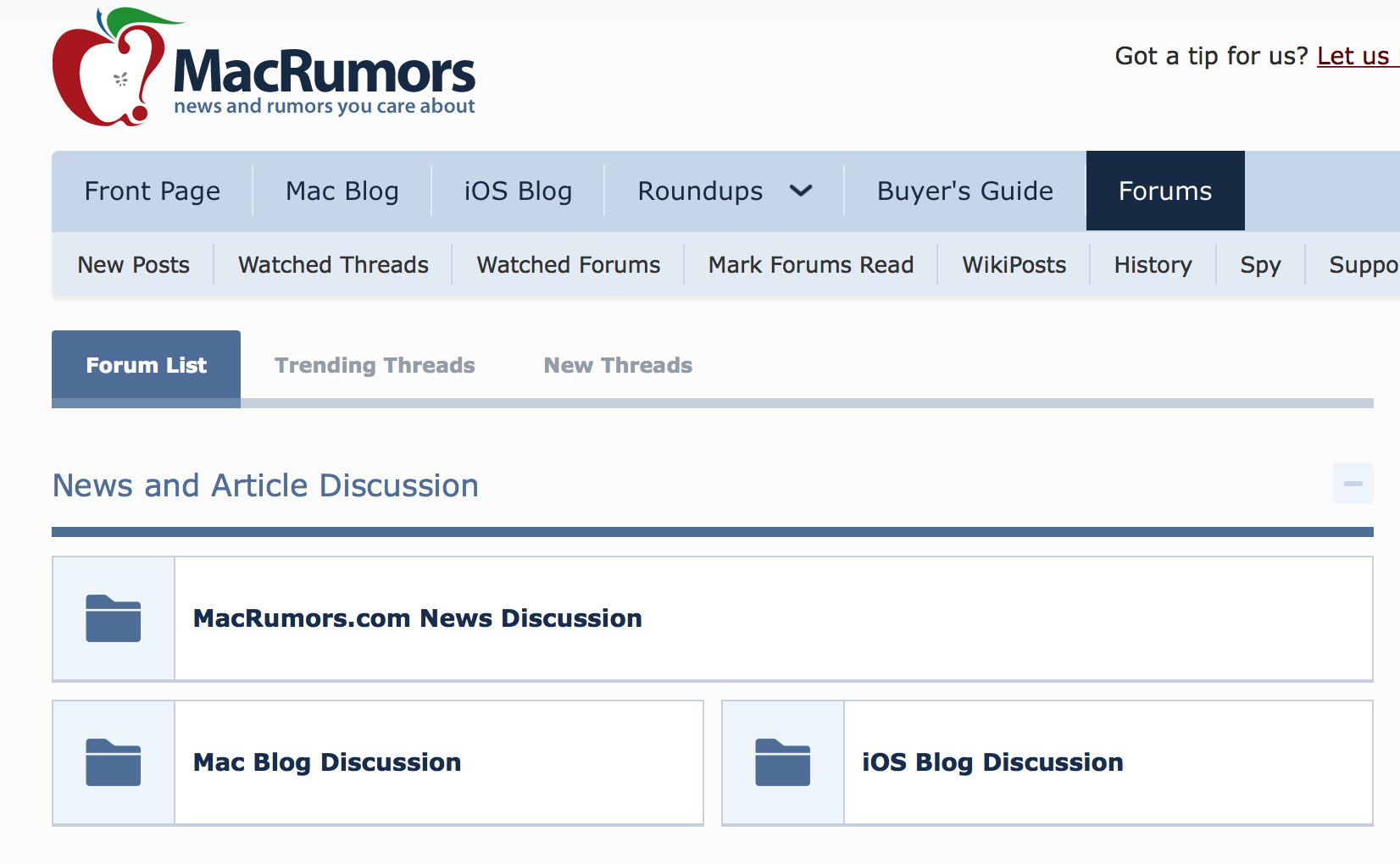Viewport: 1400px width, 864px height.
Task: Open WikiPosts
Action: tap(1014, 265)
